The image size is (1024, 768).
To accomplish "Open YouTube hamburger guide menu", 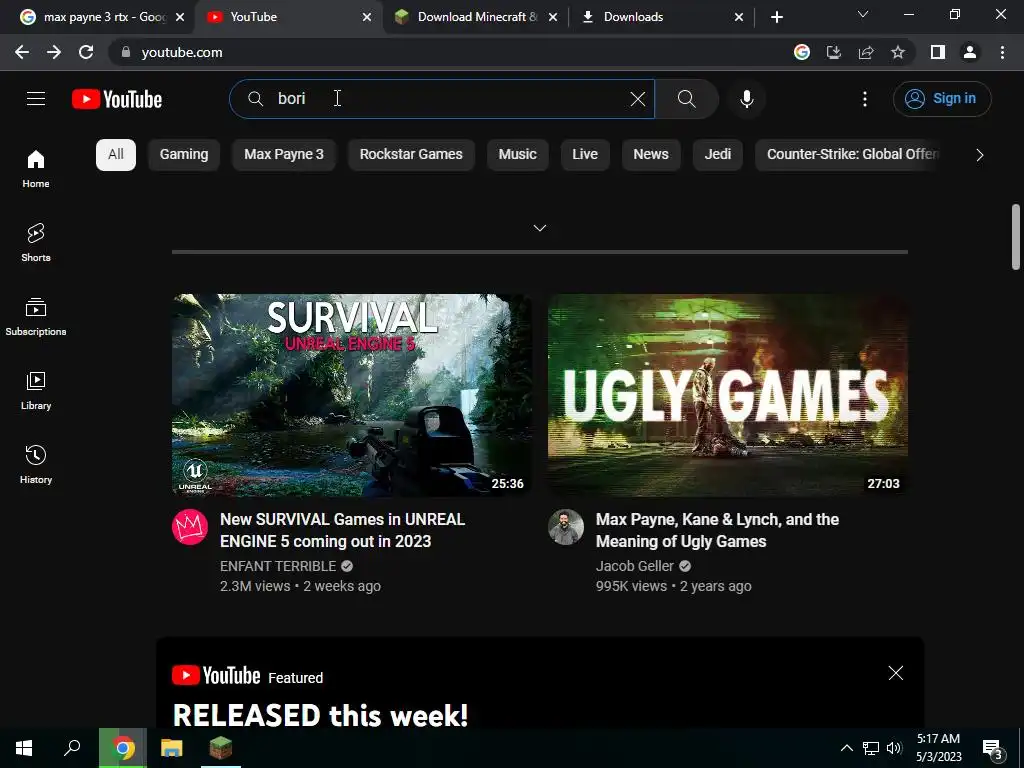I will coord(36,99).
